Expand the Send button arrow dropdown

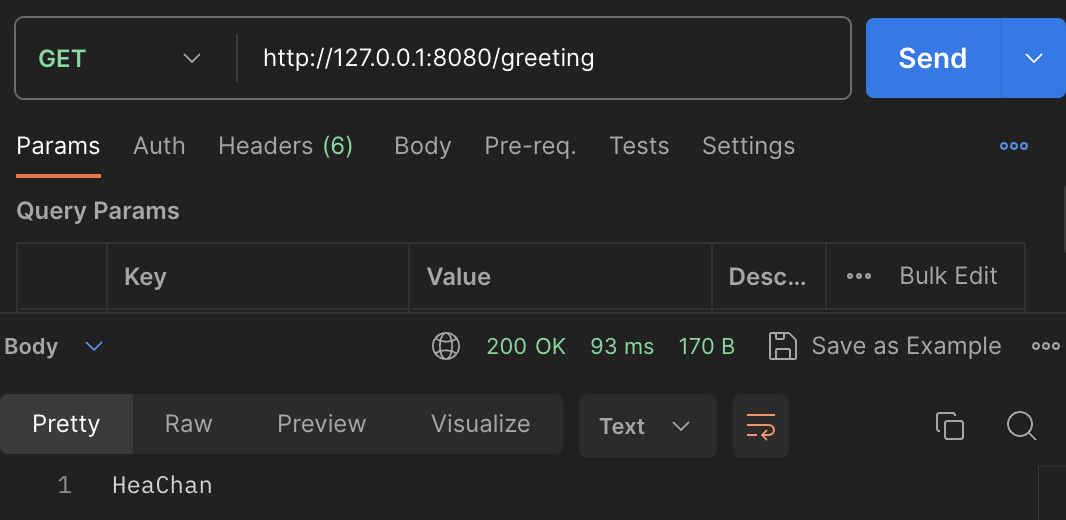tap(1033, 58)
